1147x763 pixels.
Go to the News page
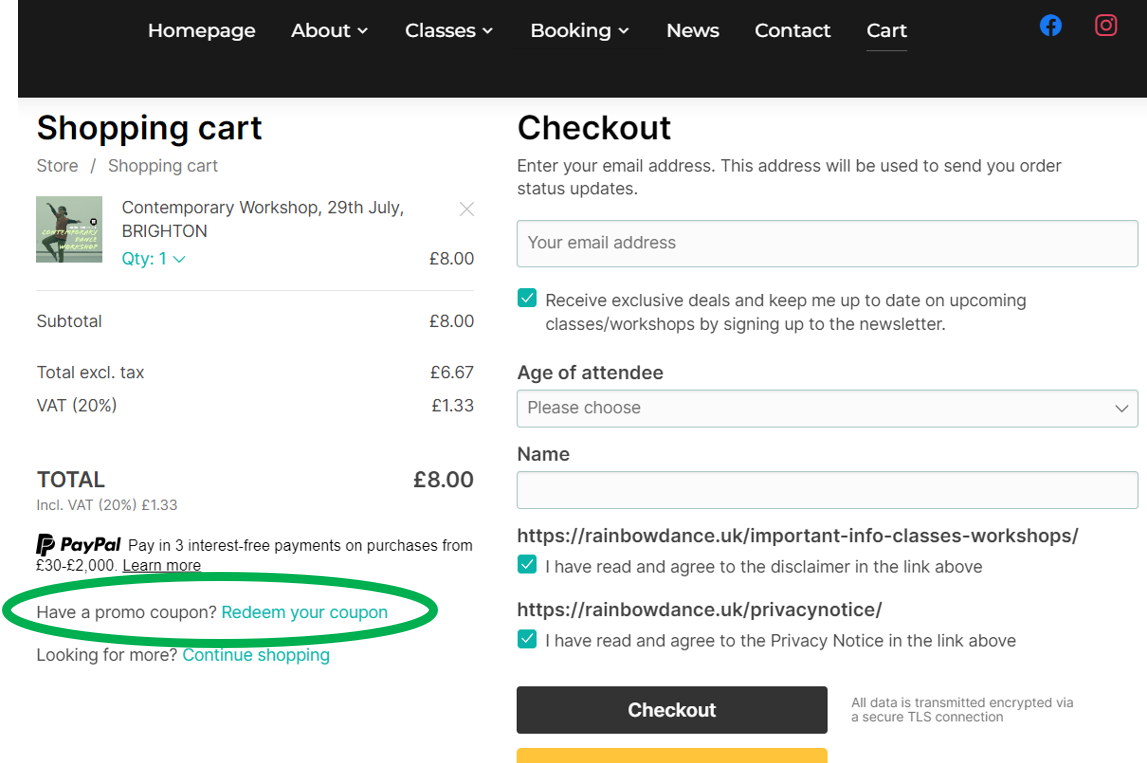coord(692,31)
